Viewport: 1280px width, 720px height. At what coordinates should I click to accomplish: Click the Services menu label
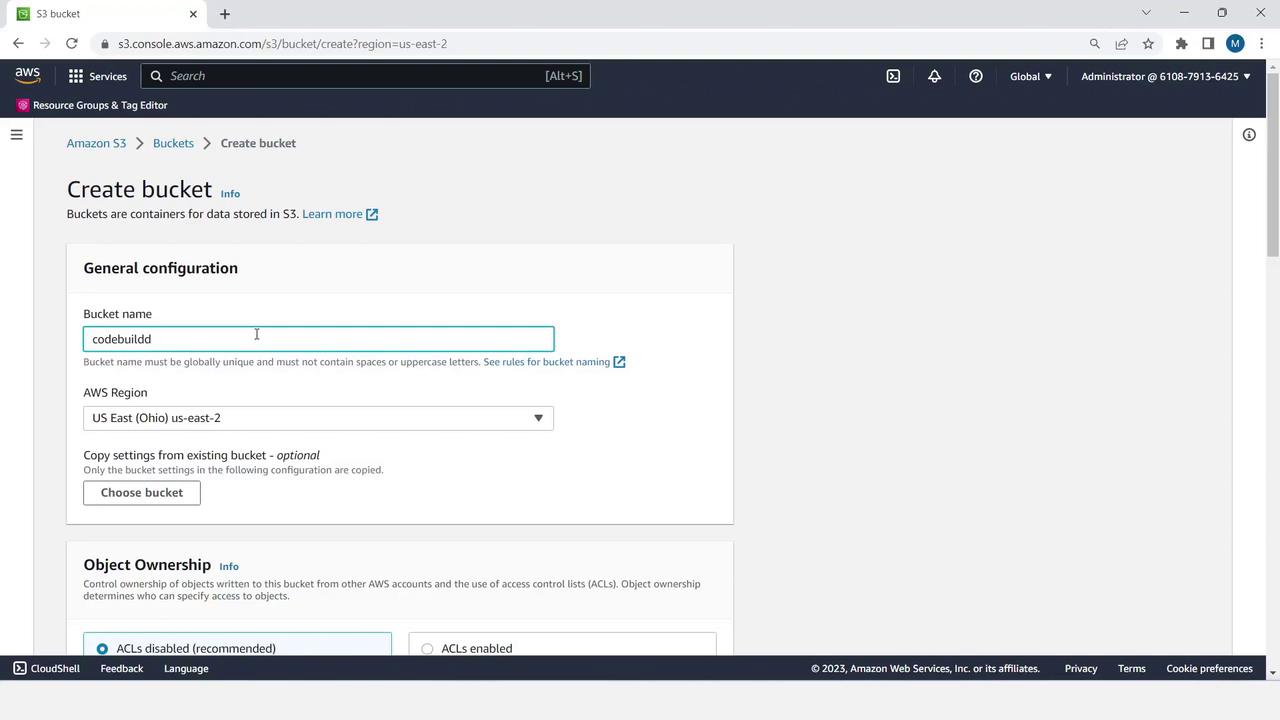coord(108,76)
